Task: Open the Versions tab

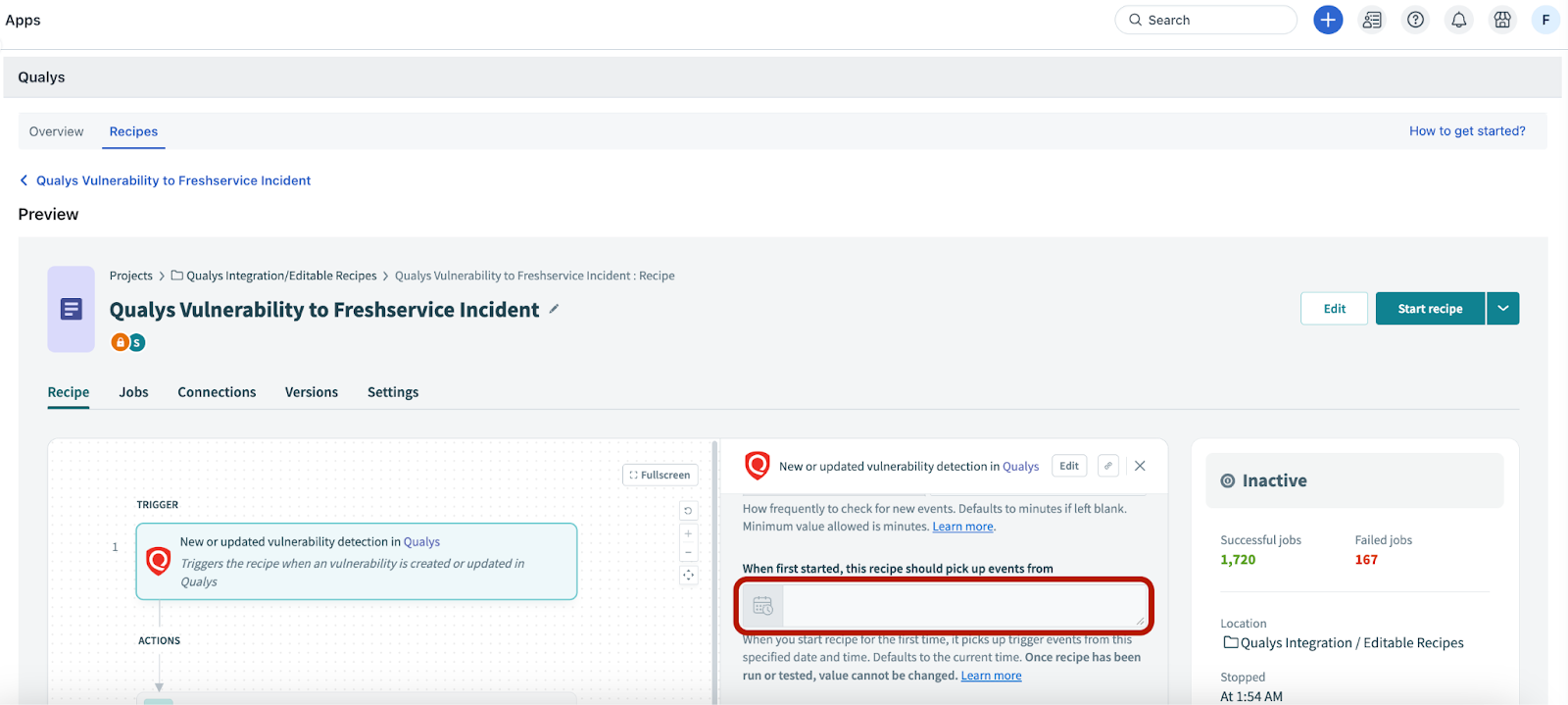Action: tap(312, 392)
